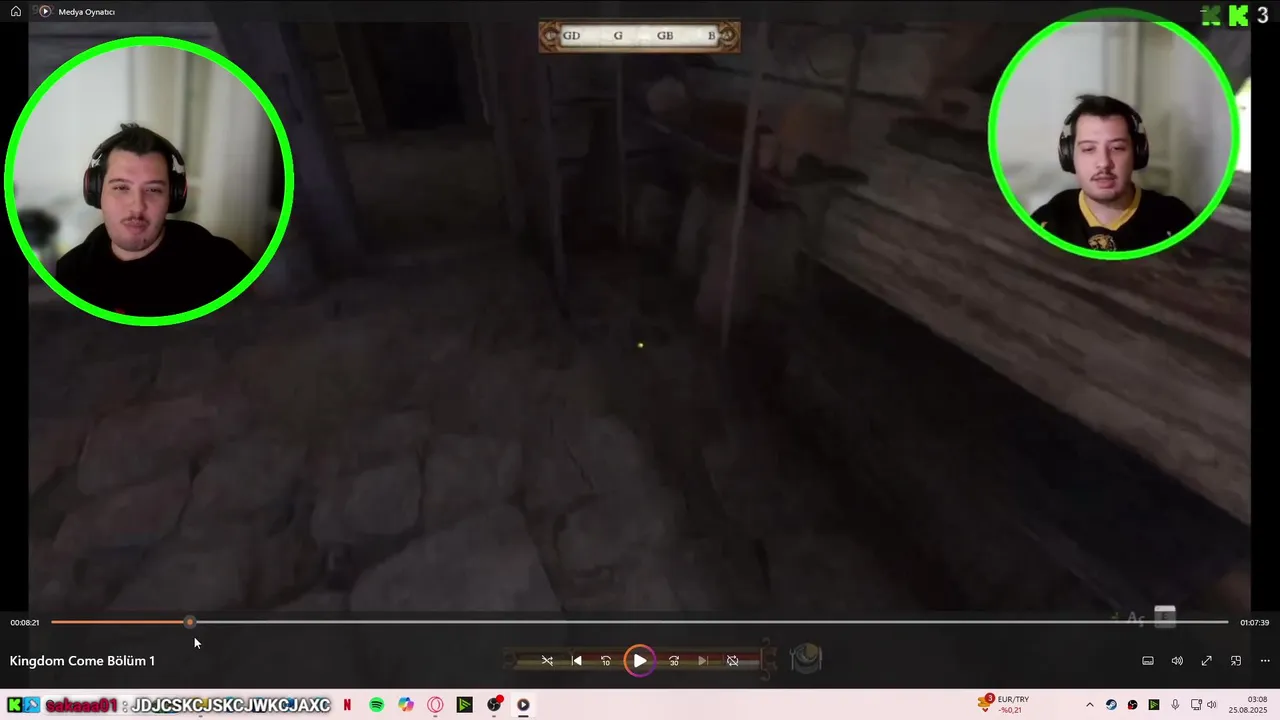
Task: Open network settings from tray
Action: pos(1196,705)
